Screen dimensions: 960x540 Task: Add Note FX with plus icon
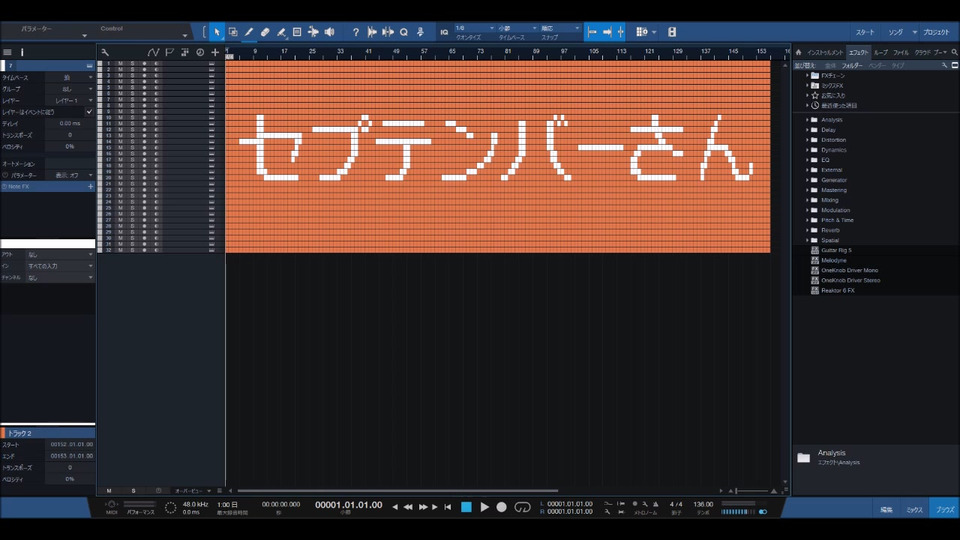(x=91, y=186)
